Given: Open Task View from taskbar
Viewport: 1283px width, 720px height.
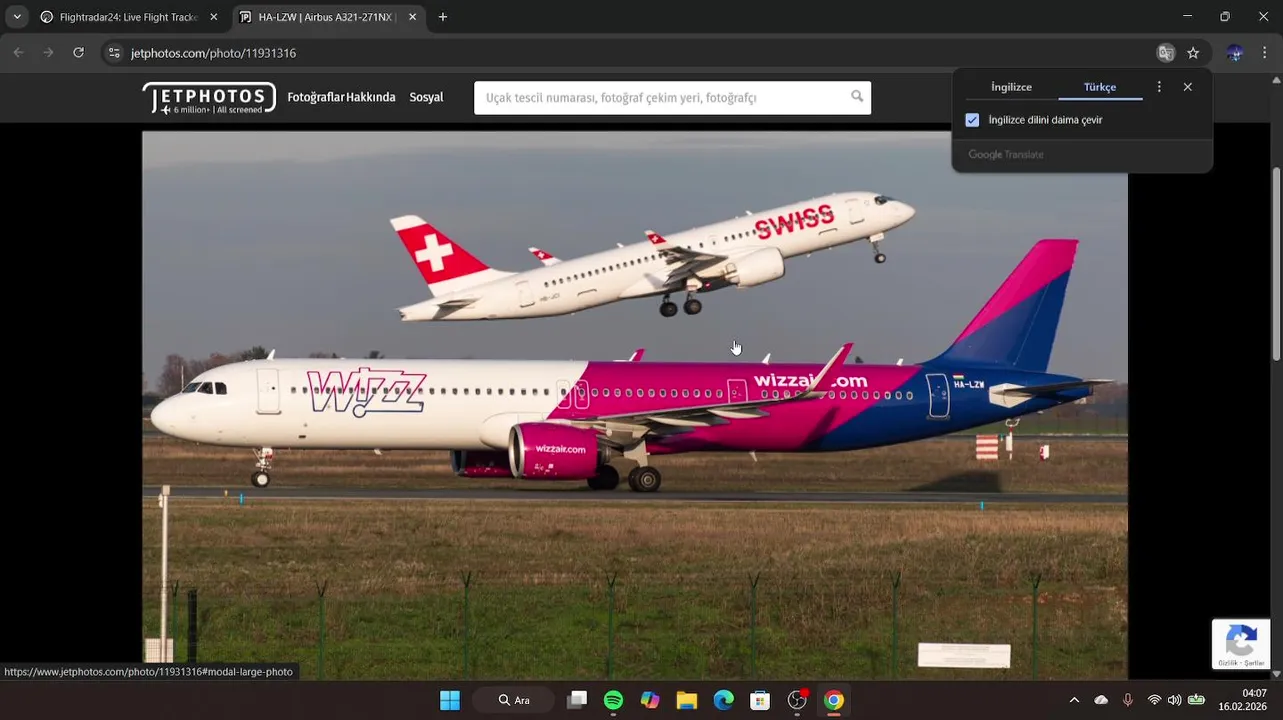Looking at the screenshot, I should click(x=577, y=700).
